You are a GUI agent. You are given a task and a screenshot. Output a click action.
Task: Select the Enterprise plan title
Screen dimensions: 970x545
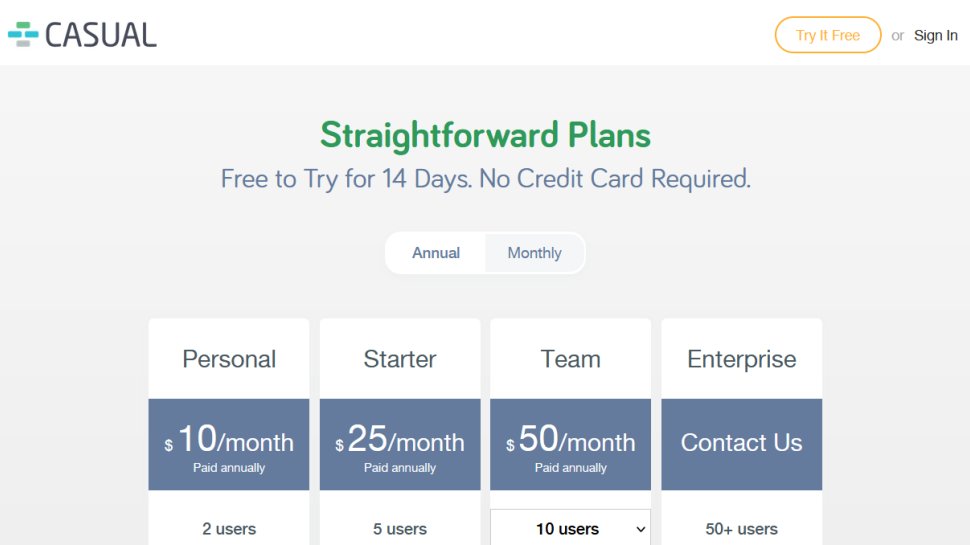[x=741, y=359]
